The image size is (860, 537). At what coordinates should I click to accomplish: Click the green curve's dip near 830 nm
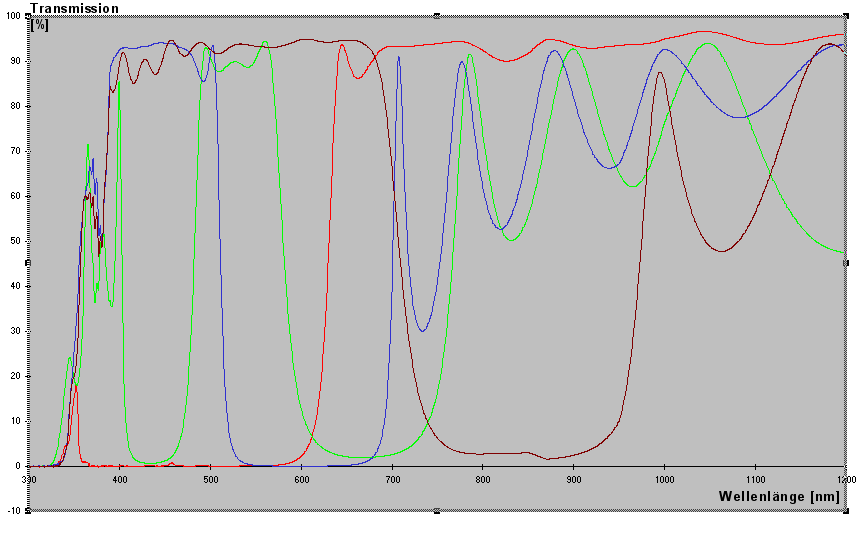[511, 240]
